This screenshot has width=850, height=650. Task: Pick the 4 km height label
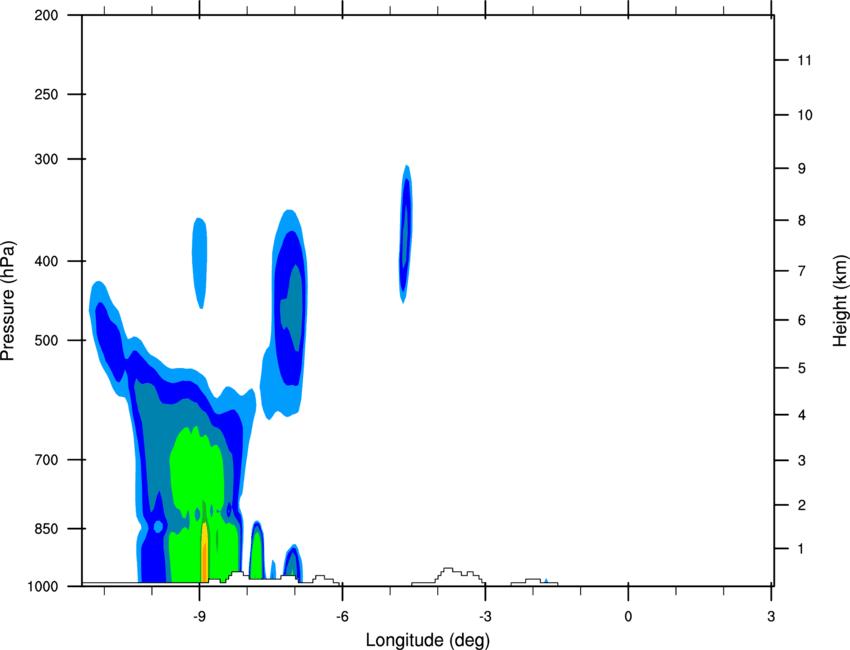coord(801,415)
